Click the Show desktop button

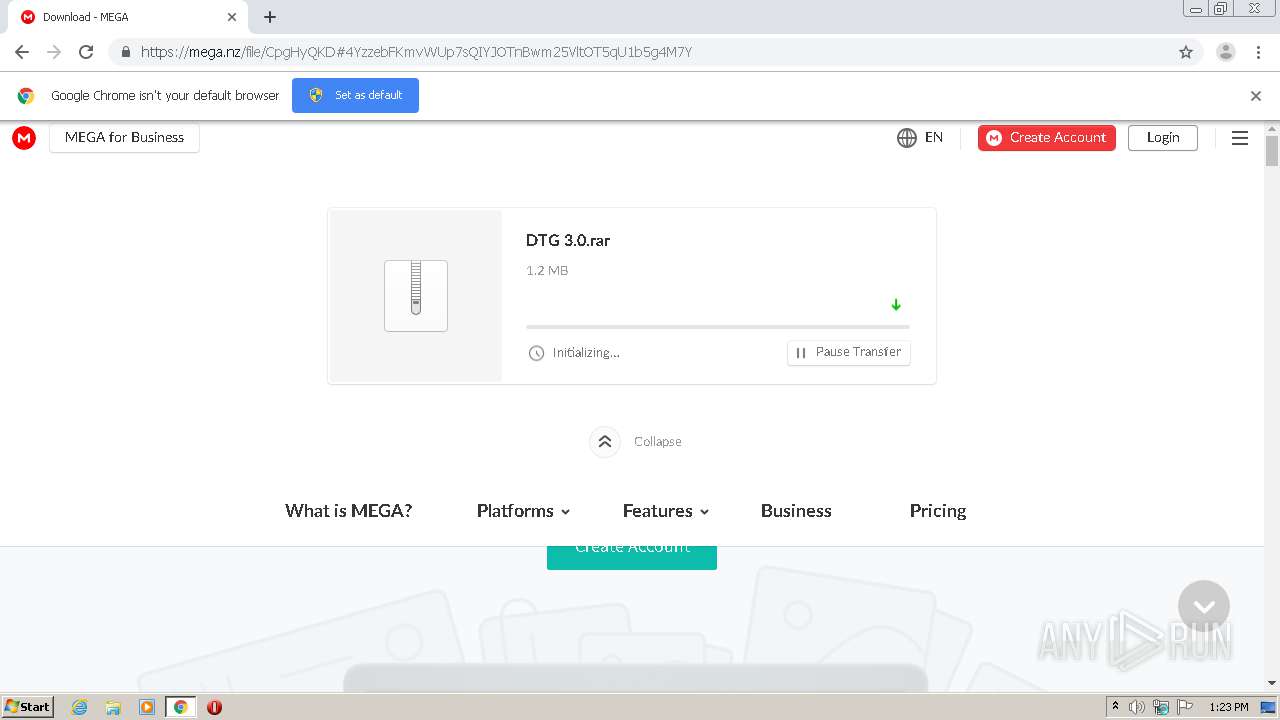click(1269, 707)
